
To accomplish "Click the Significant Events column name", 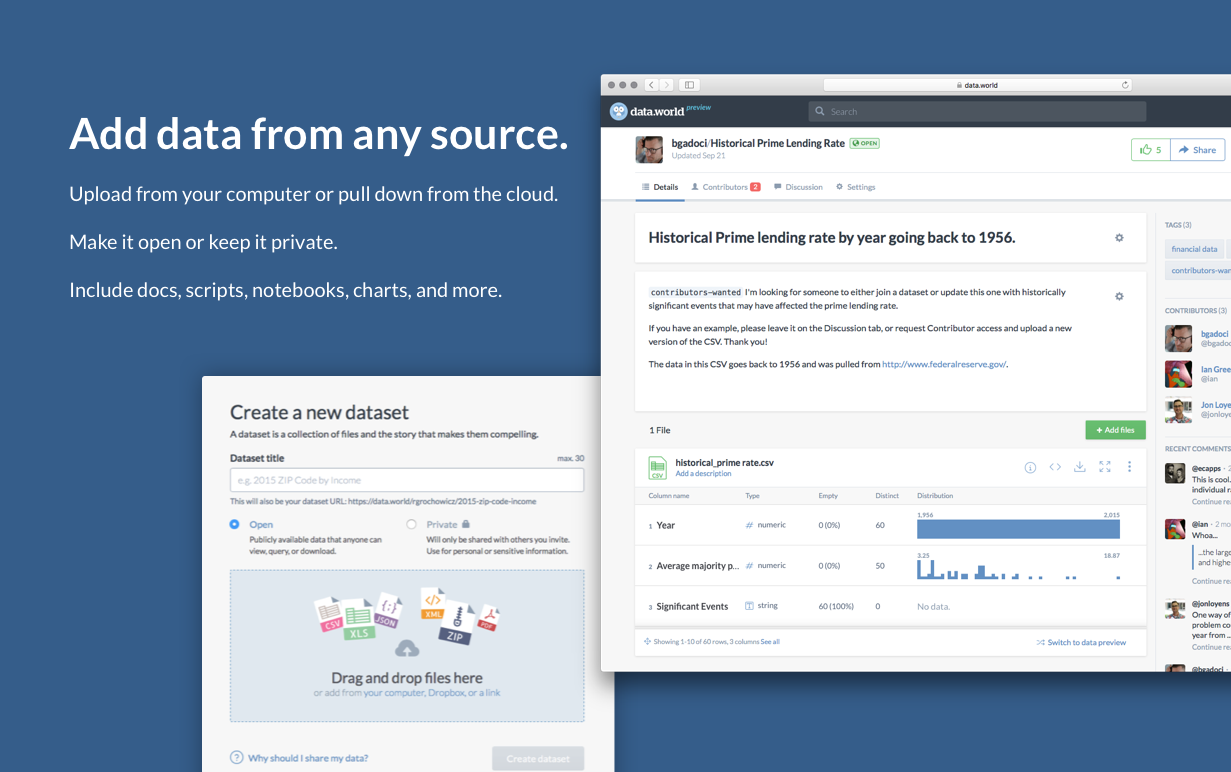I will (x=692, y=607).
